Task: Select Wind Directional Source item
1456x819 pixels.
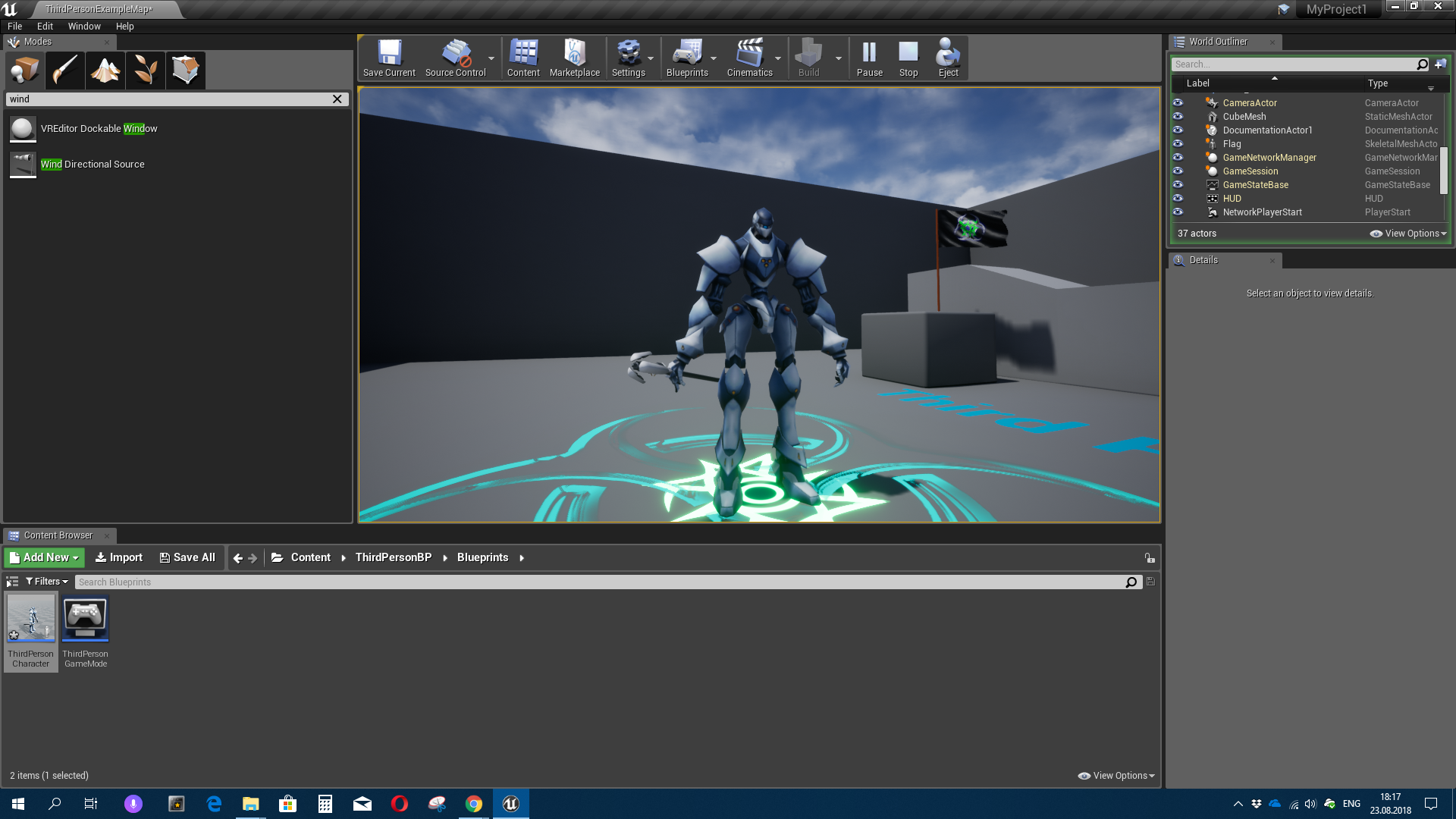Action: [x=177, y=165]
